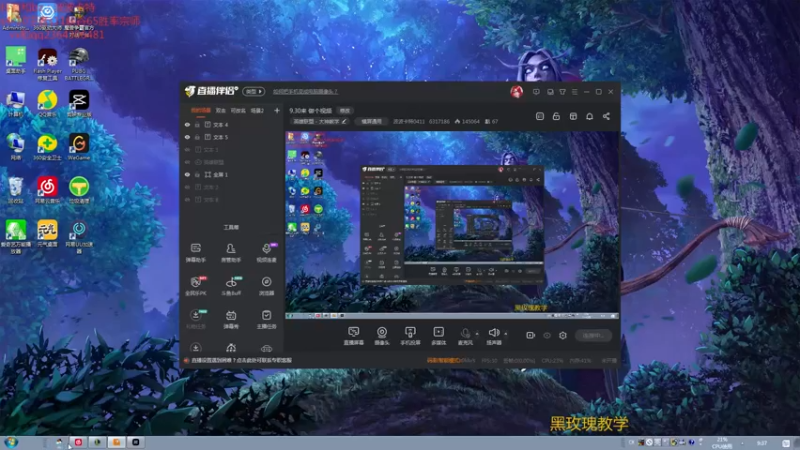Open the share icon at top right

(606, 116)
